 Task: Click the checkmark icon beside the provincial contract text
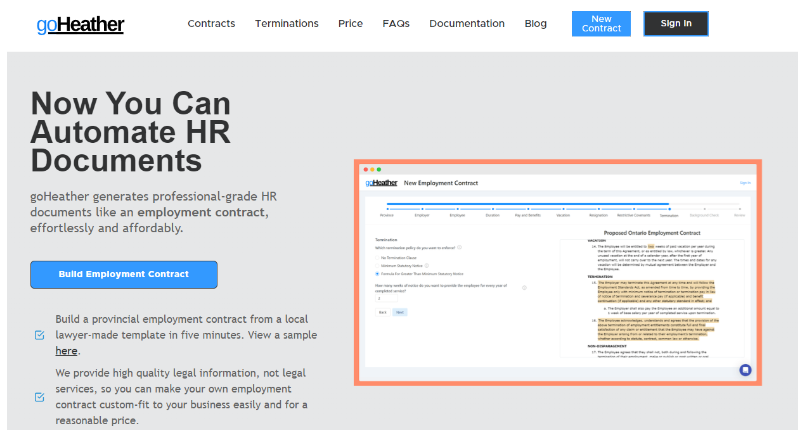pos(39,335)
